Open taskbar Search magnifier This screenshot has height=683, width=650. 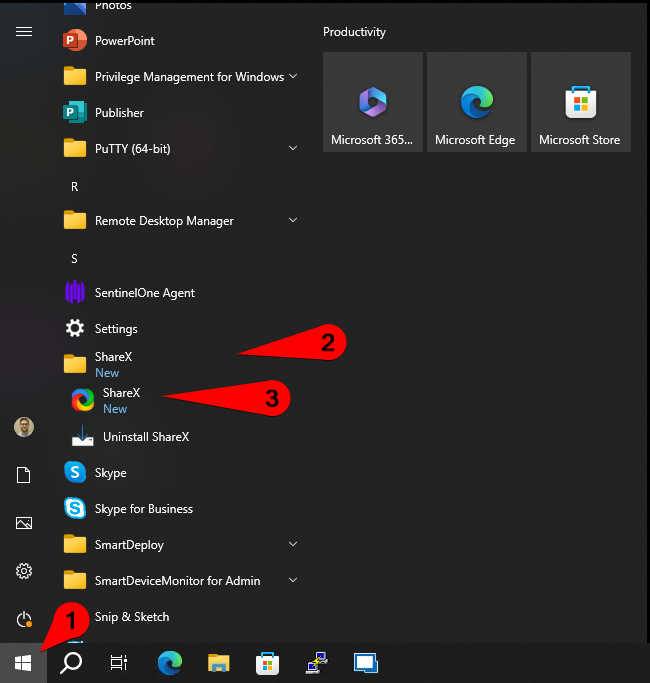coord(71,663)
